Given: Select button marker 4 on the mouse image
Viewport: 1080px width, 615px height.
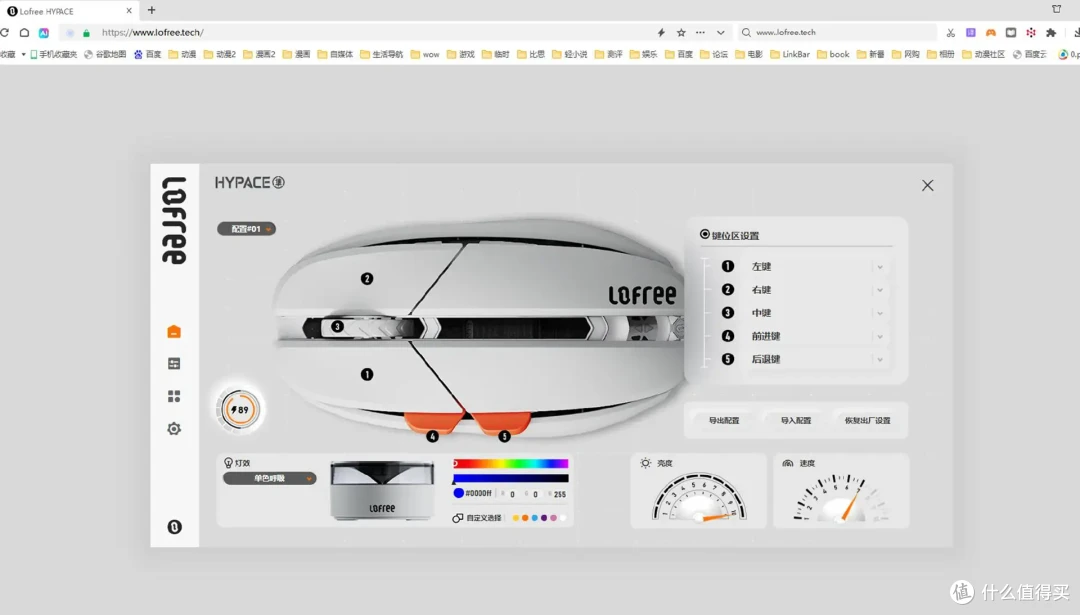Looking at the screenshot, I should point(432,436).
